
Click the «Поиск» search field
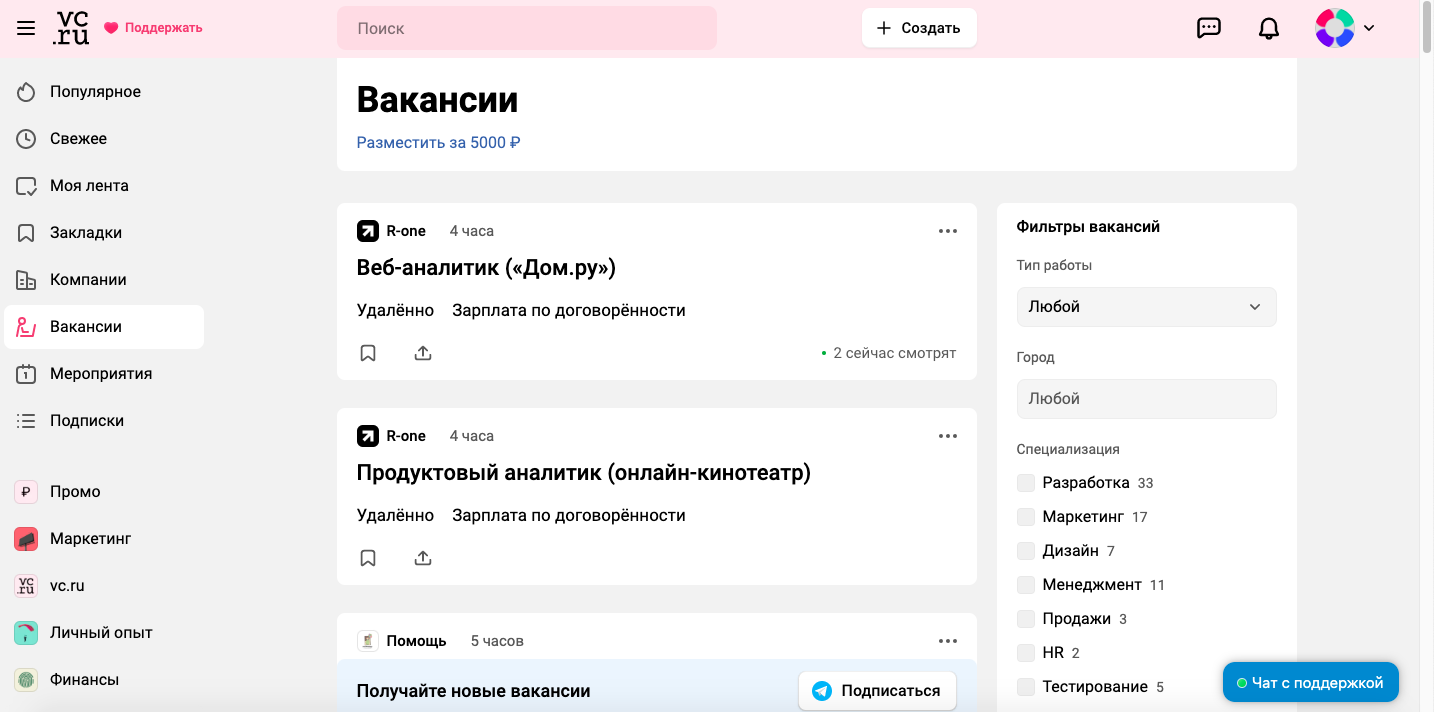tap(527, 28)
